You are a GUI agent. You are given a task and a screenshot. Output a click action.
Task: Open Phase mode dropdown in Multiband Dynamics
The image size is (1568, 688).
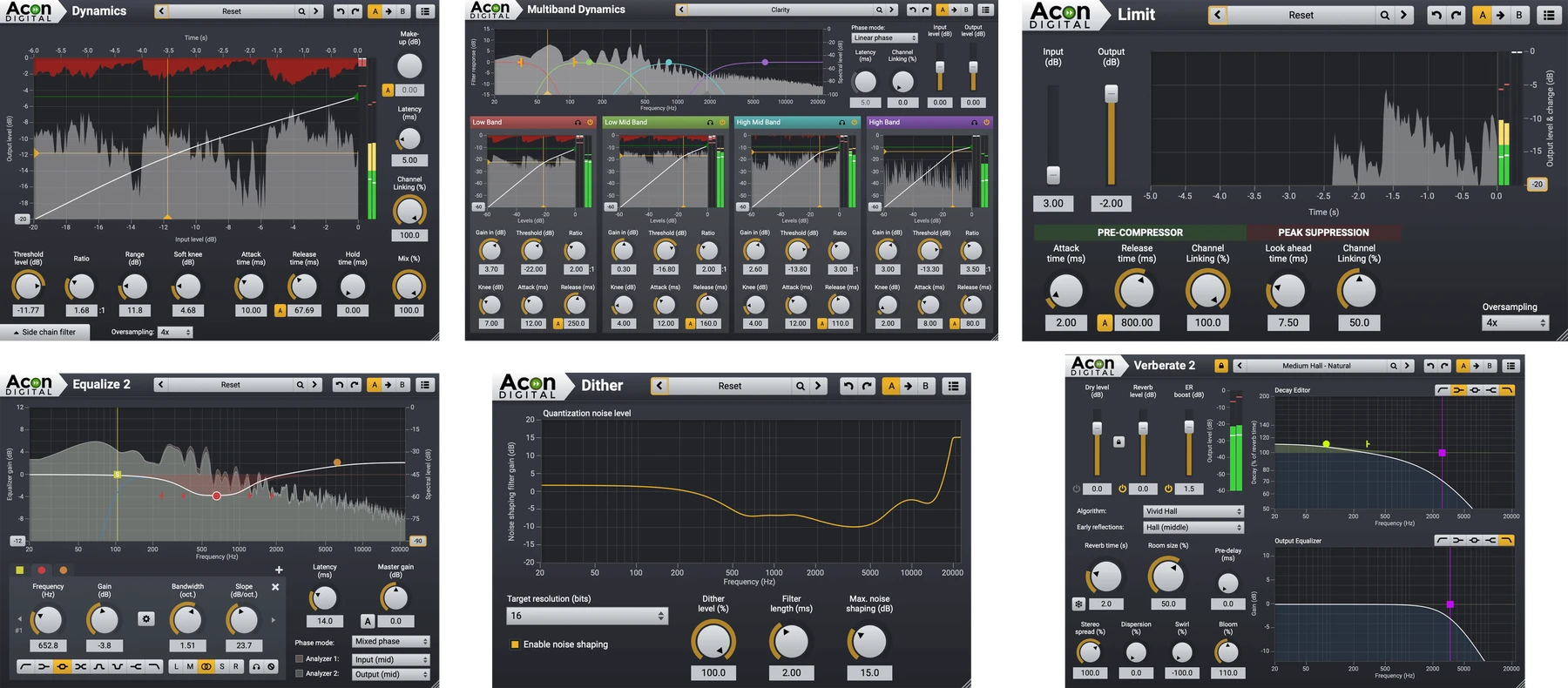pyautogui.click(x=884, y=37)
